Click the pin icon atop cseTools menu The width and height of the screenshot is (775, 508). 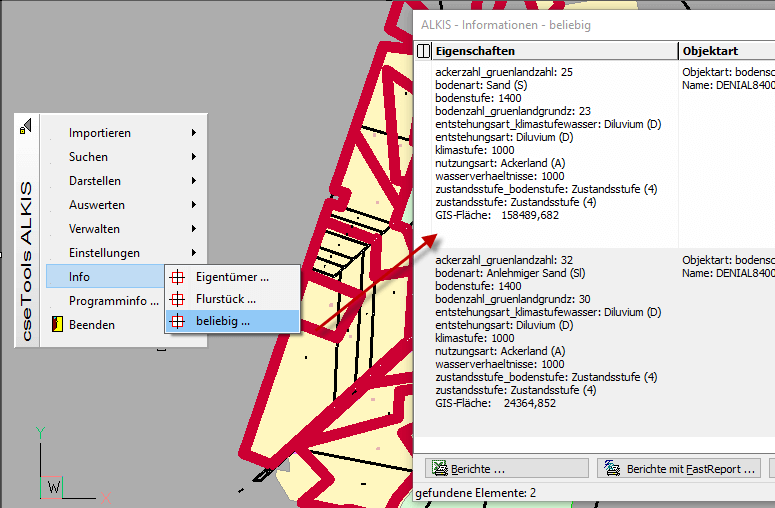point(25,124)
